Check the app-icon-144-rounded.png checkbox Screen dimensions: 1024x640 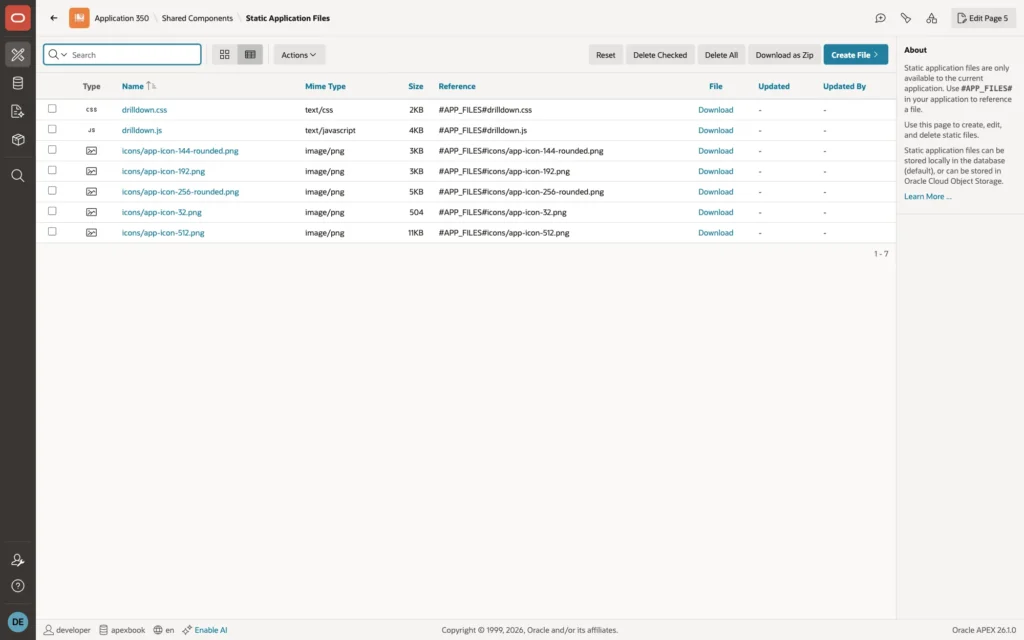tap(52, 150)
